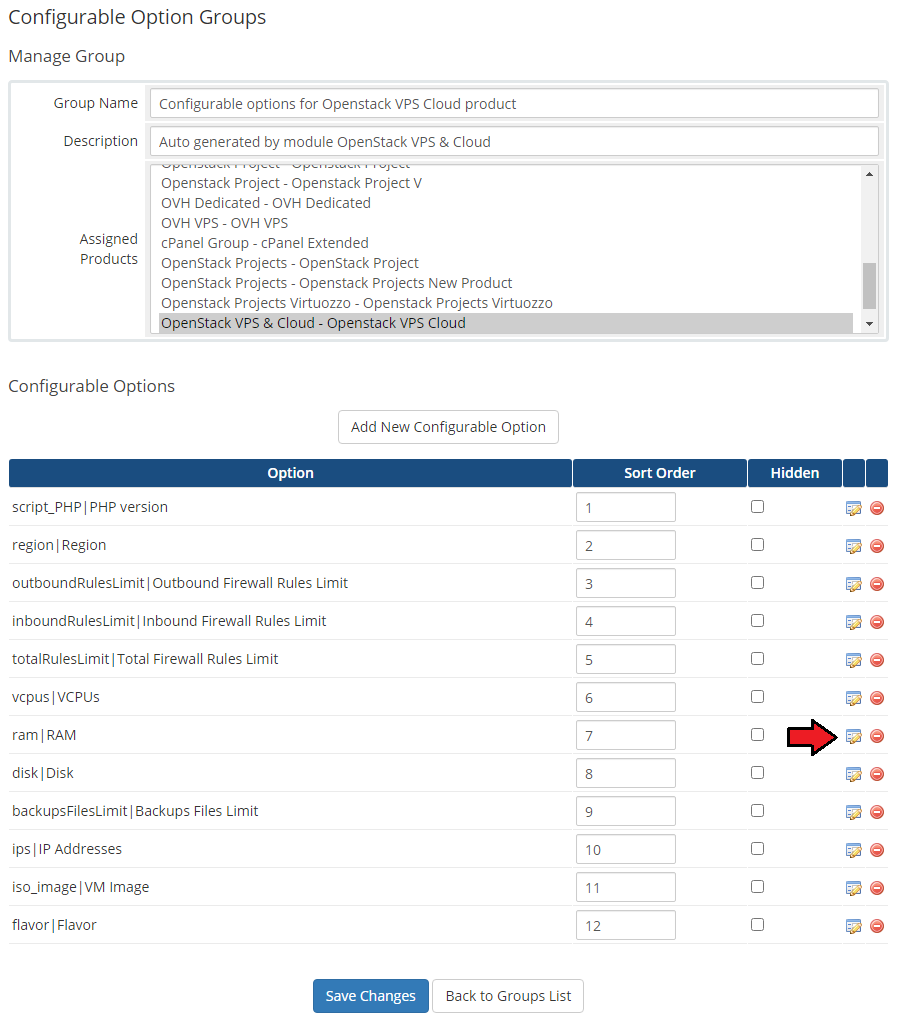Edit the outboundRulesLimit option

tap(853, 584)
